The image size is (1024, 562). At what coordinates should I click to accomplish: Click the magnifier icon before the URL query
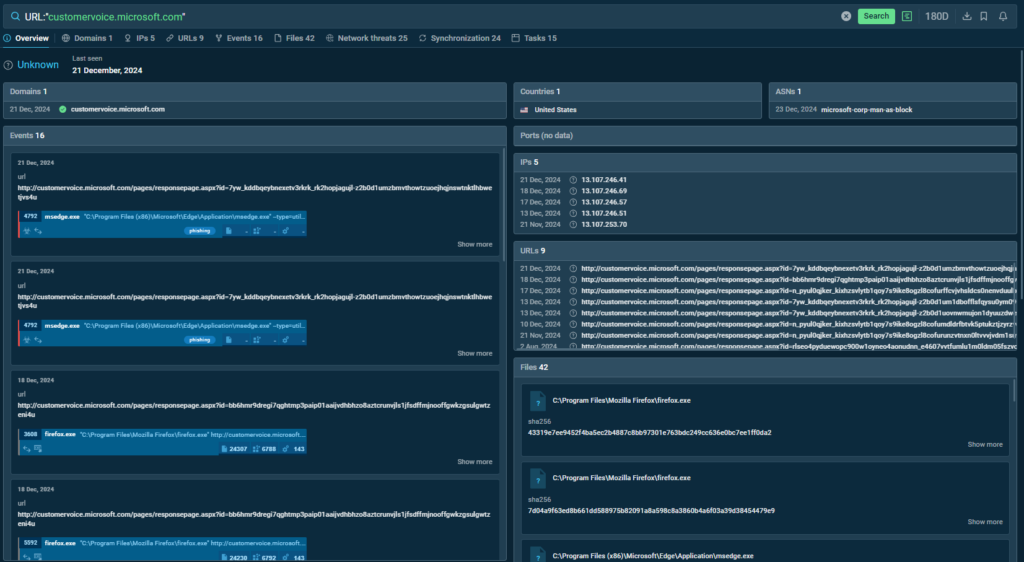tap(15, 17)
